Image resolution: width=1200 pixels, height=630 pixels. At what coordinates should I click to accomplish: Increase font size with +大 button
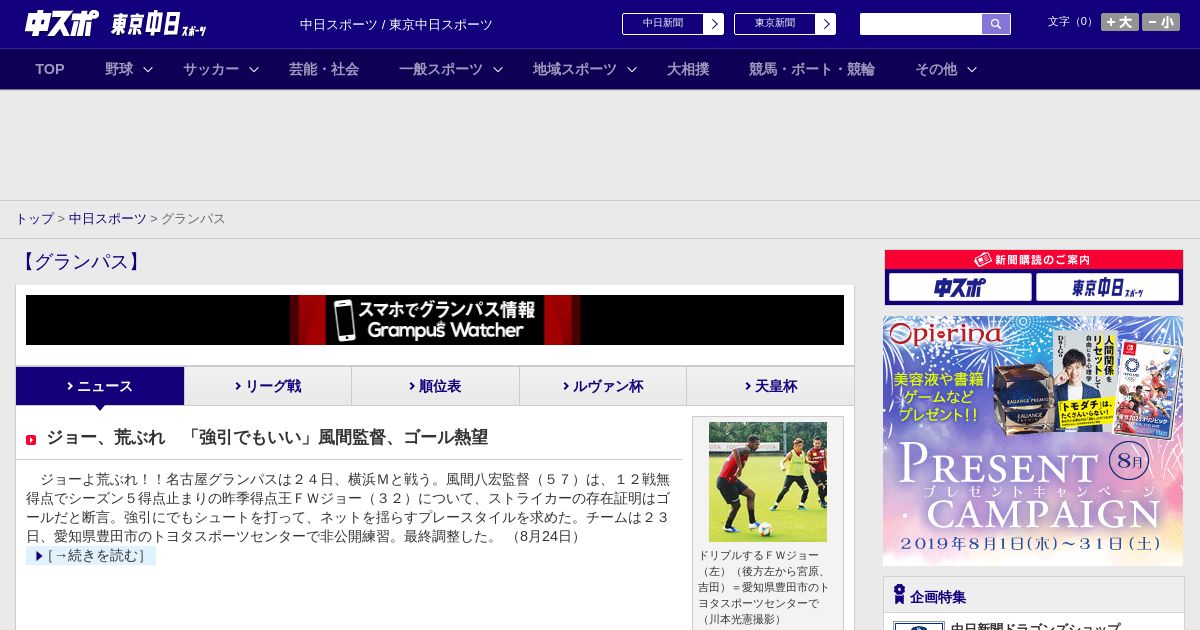(x=1119, y=22)
